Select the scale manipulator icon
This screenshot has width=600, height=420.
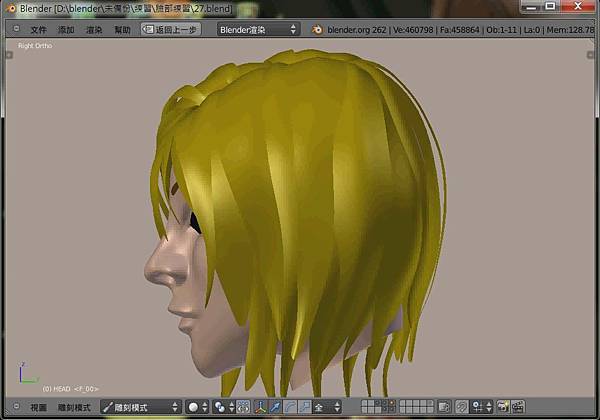[305, 407]
